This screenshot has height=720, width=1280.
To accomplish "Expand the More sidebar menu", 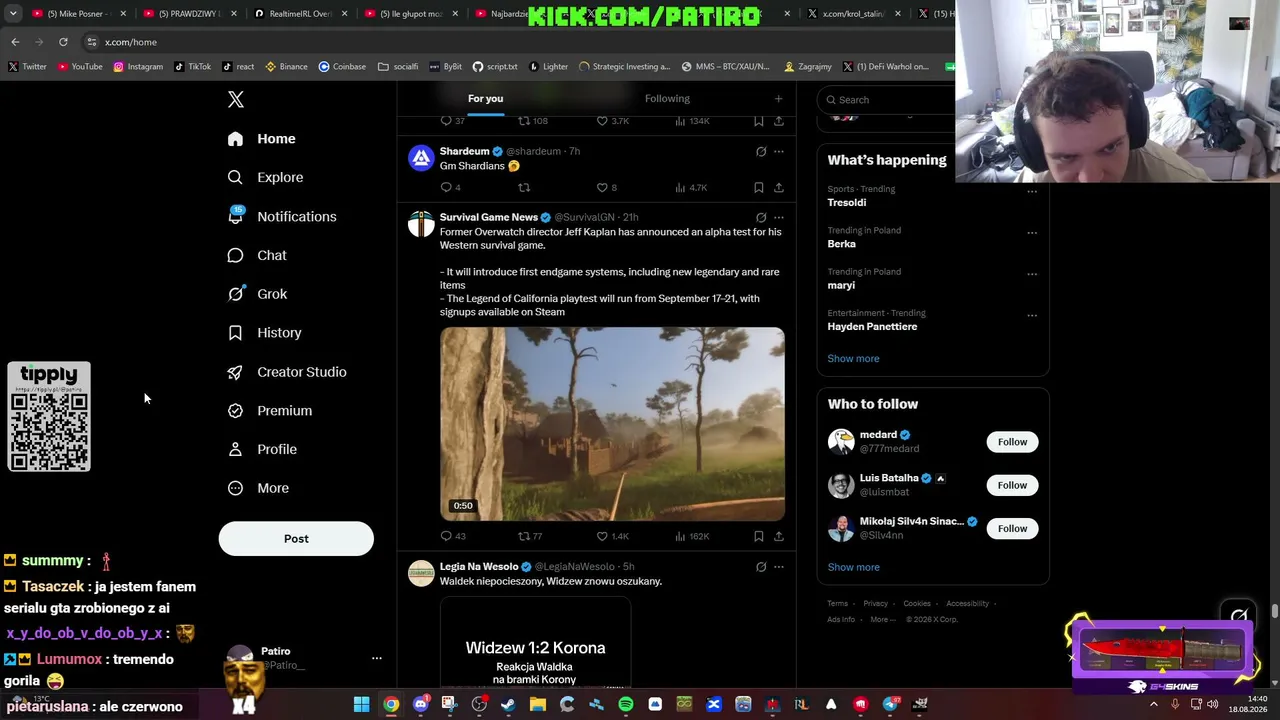I will pyautogui.click(x=258, y=488).
